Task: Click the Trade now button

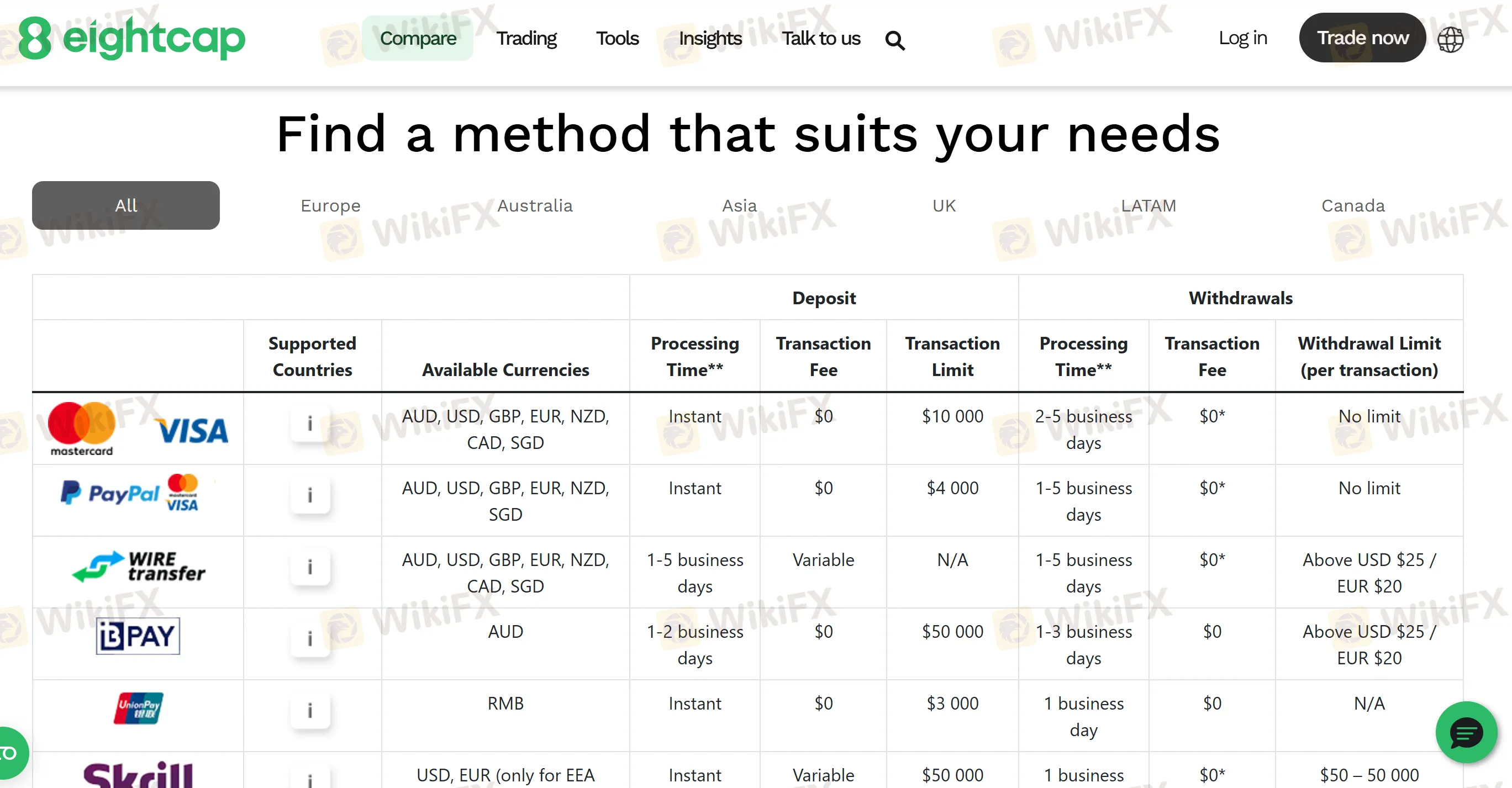Action: 1362,38
